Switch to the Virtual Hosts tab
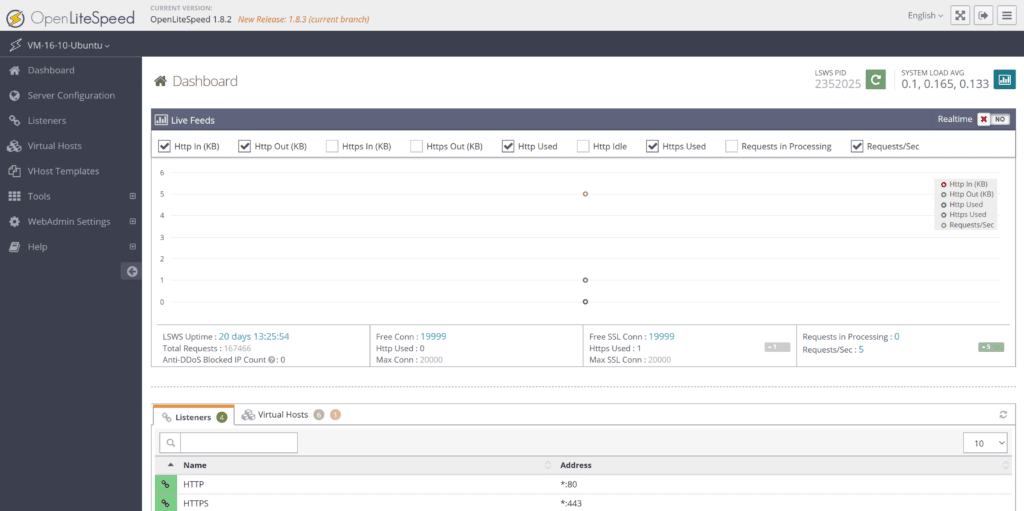This screenshot has width=1024, height=511. point(282,414)
